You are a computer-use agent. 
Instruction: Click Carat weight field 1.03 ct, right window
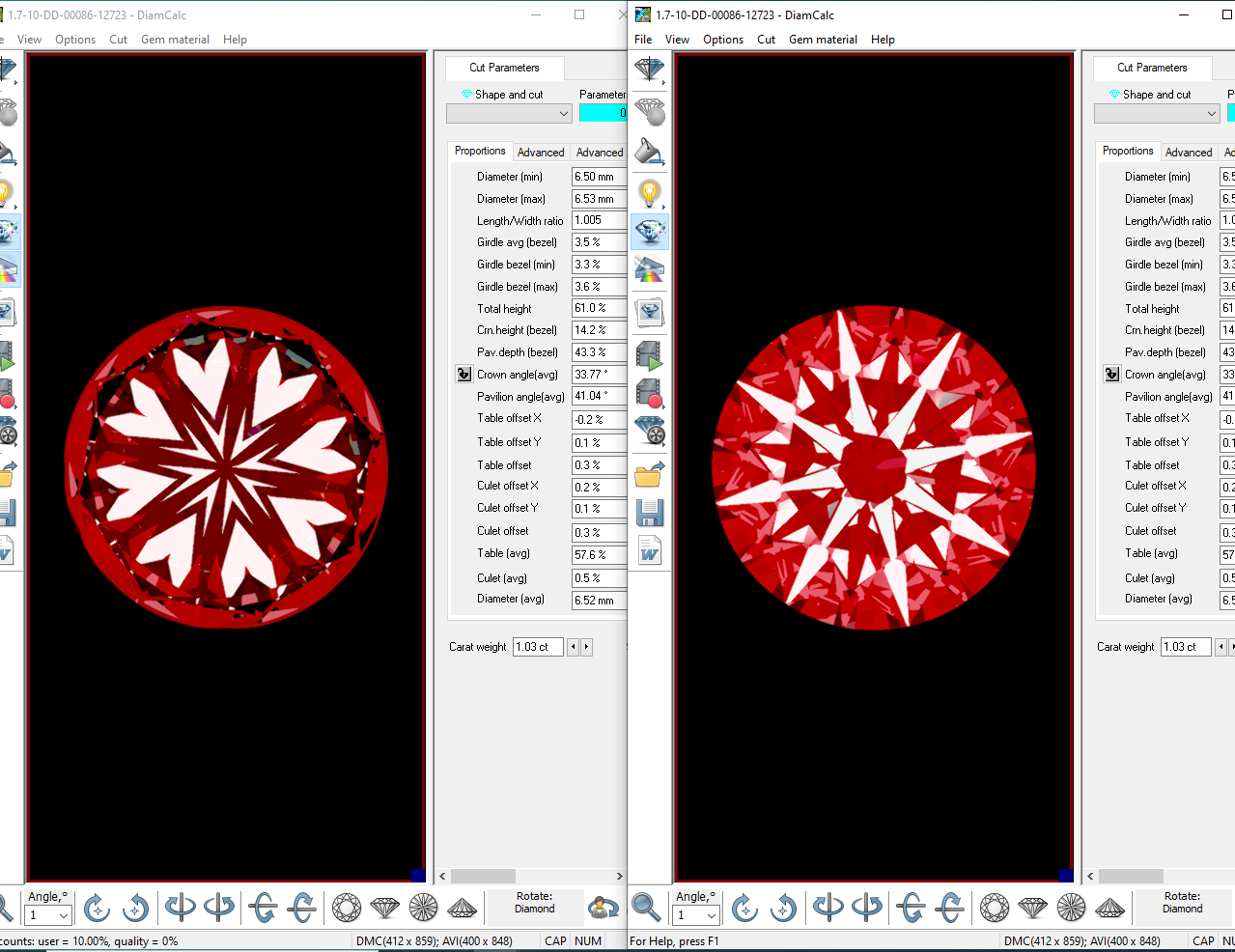tap(1186, 647)
